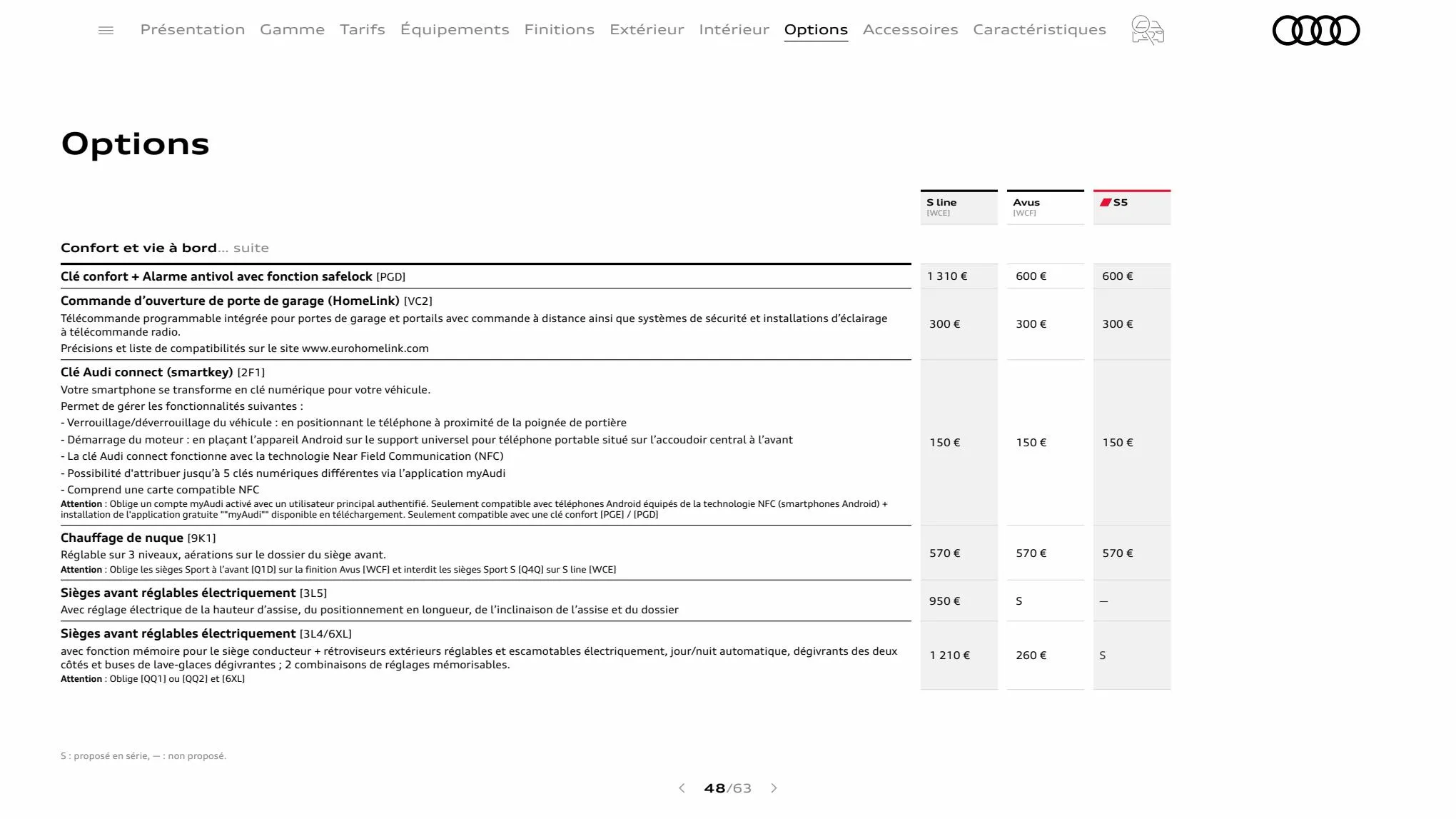Click Avus 'S' cell for [3L5] seats
The height and width of the screenshot is (819, 1456).
(x=1019, y=601)
